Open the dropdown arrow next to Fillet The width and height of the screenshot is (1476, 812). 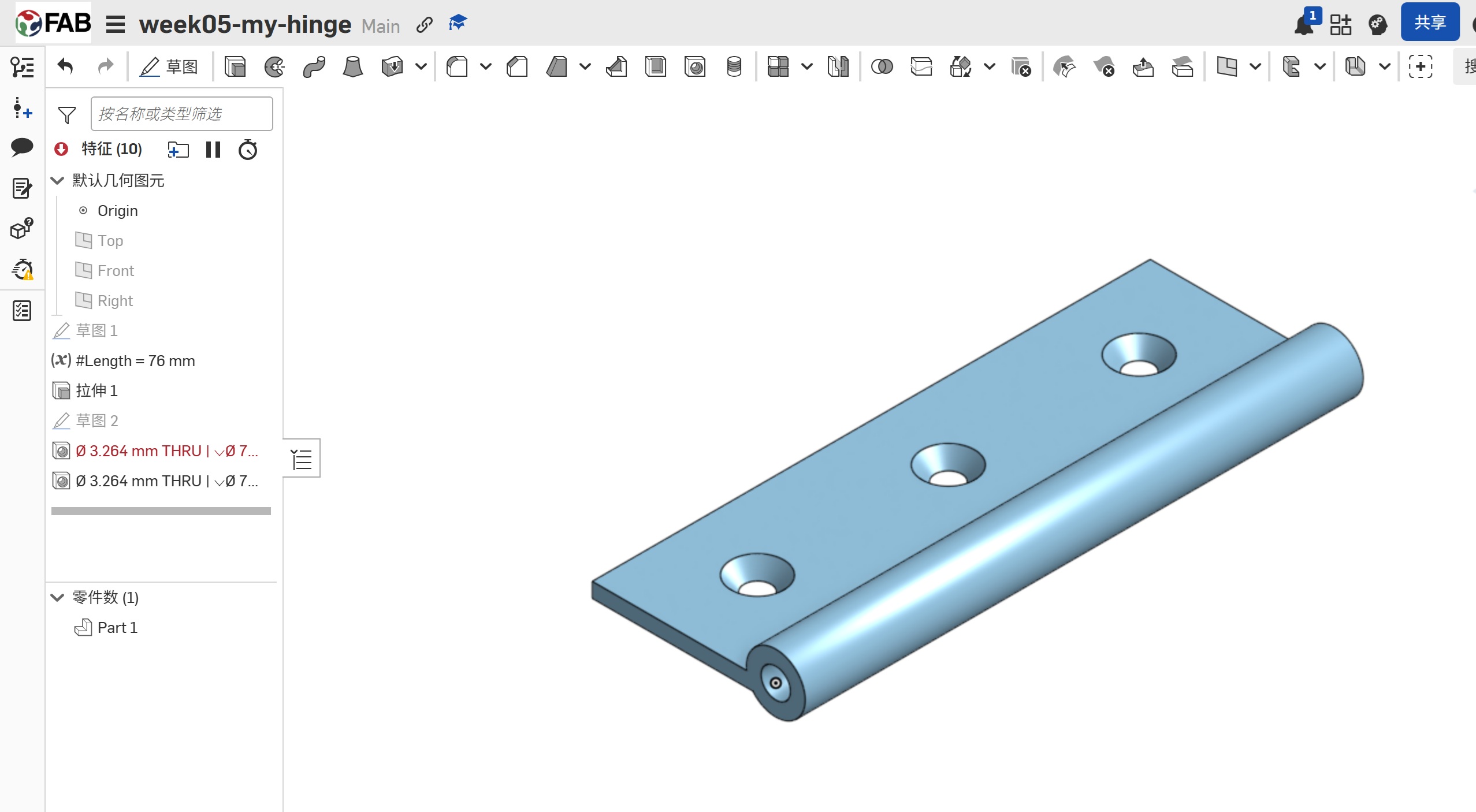[486, 67]
